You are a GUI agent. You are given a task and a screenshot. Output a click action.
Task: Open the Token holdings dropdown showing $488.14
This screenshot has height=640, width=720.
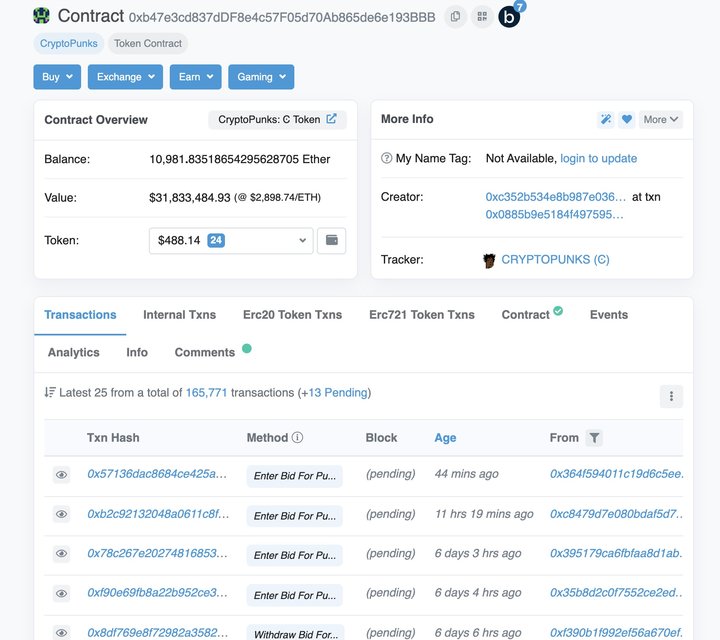click(231, 241)
